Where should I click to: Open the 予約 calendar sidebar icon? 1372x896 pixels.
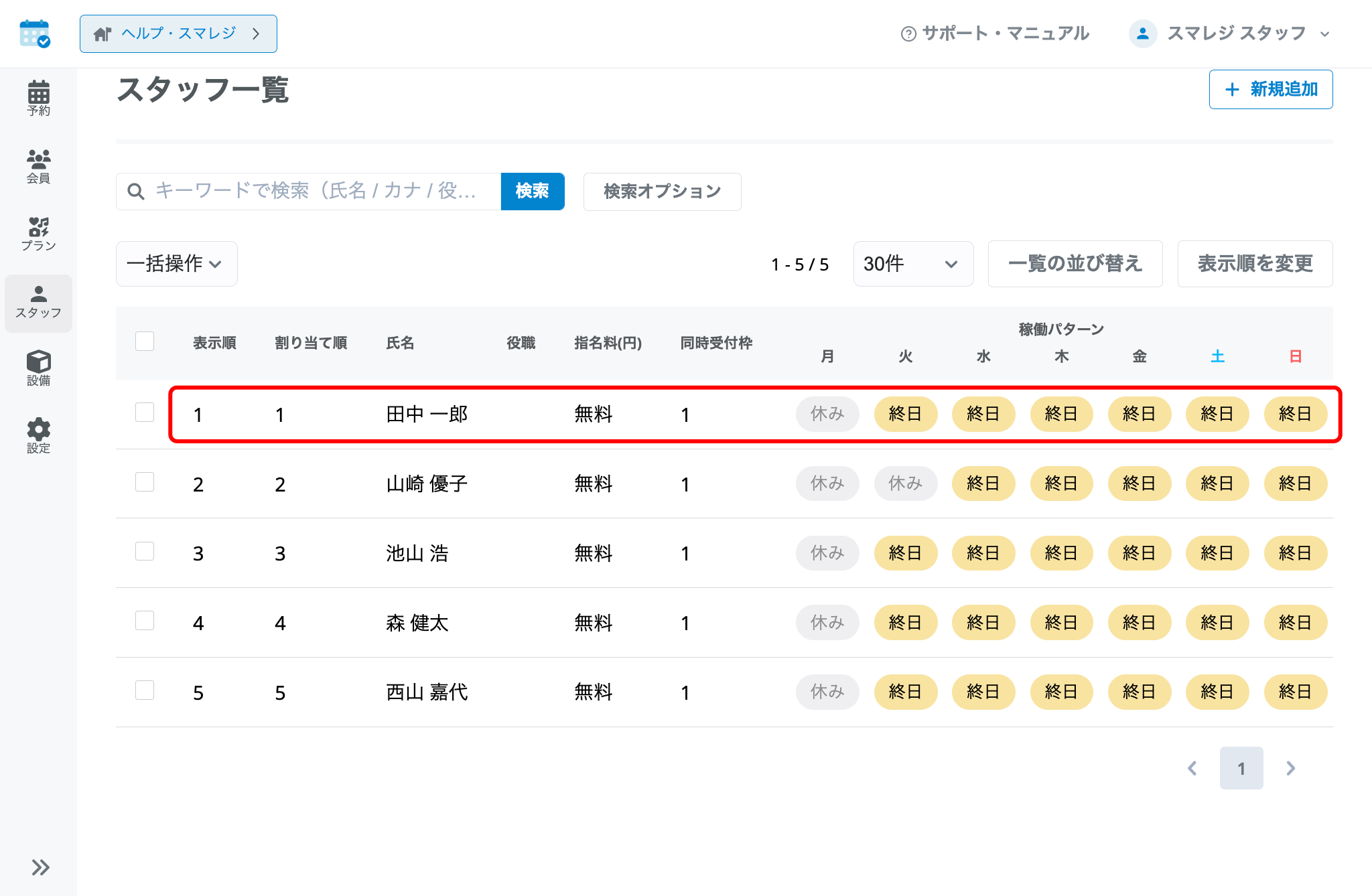click(38, 98)
